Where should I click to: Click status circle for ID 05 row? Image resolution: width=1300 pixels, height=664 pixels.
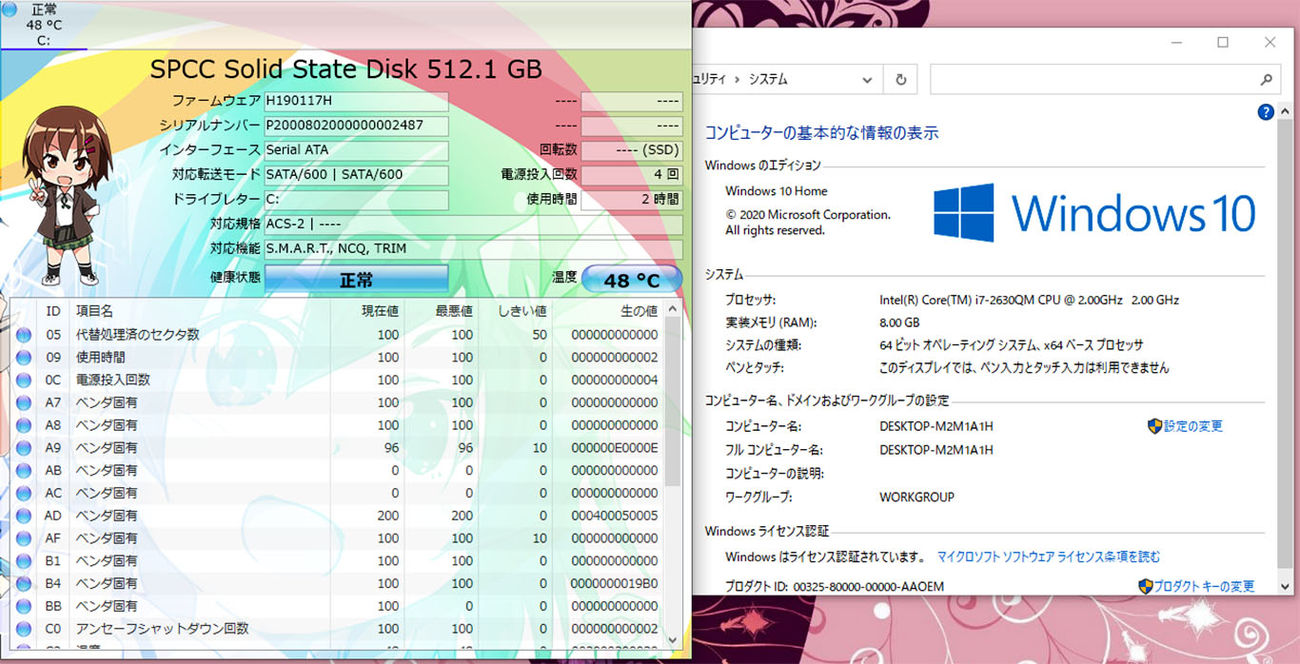[24, 335]
